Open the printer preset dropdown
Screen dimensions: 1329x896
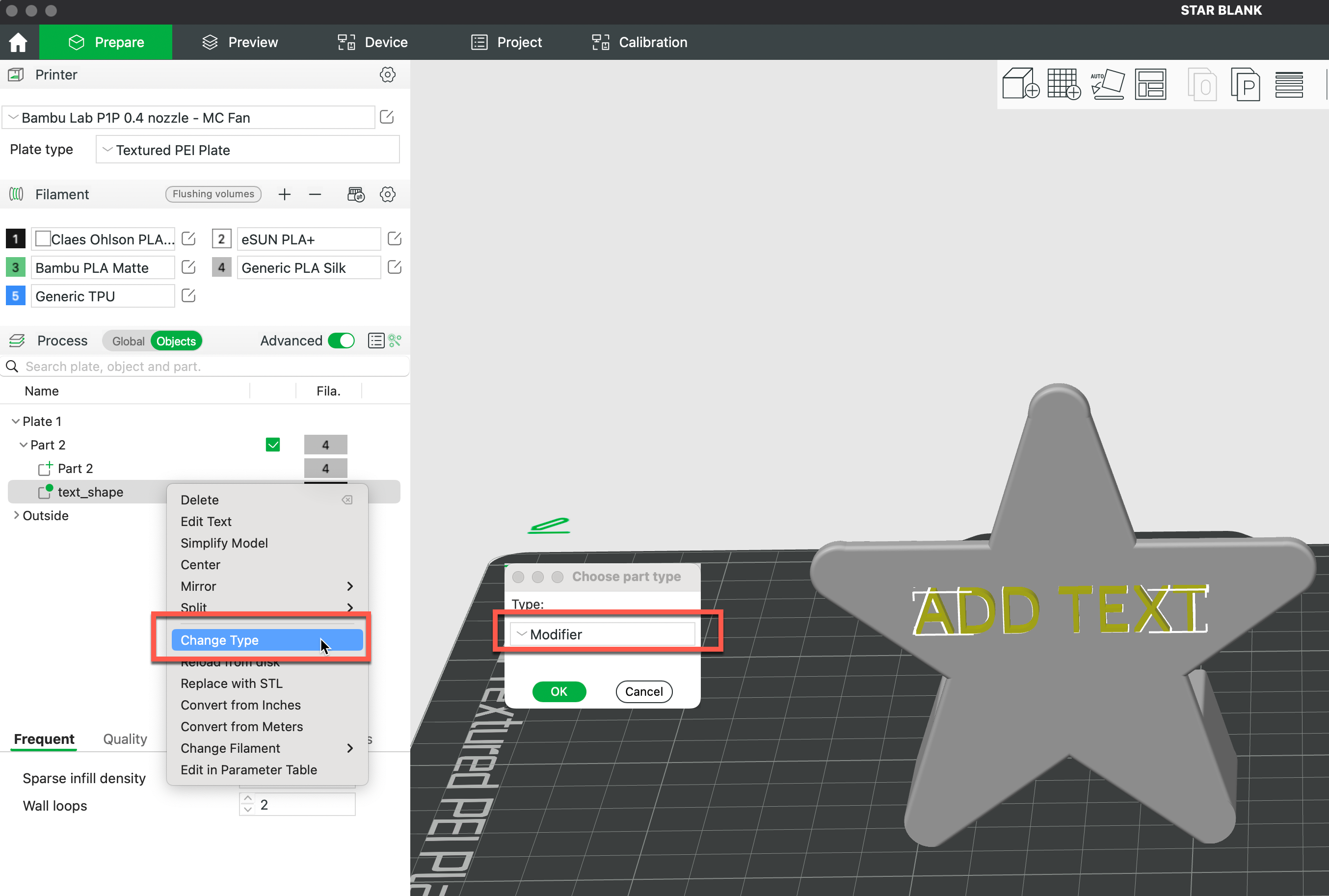[x=188, y=118]
